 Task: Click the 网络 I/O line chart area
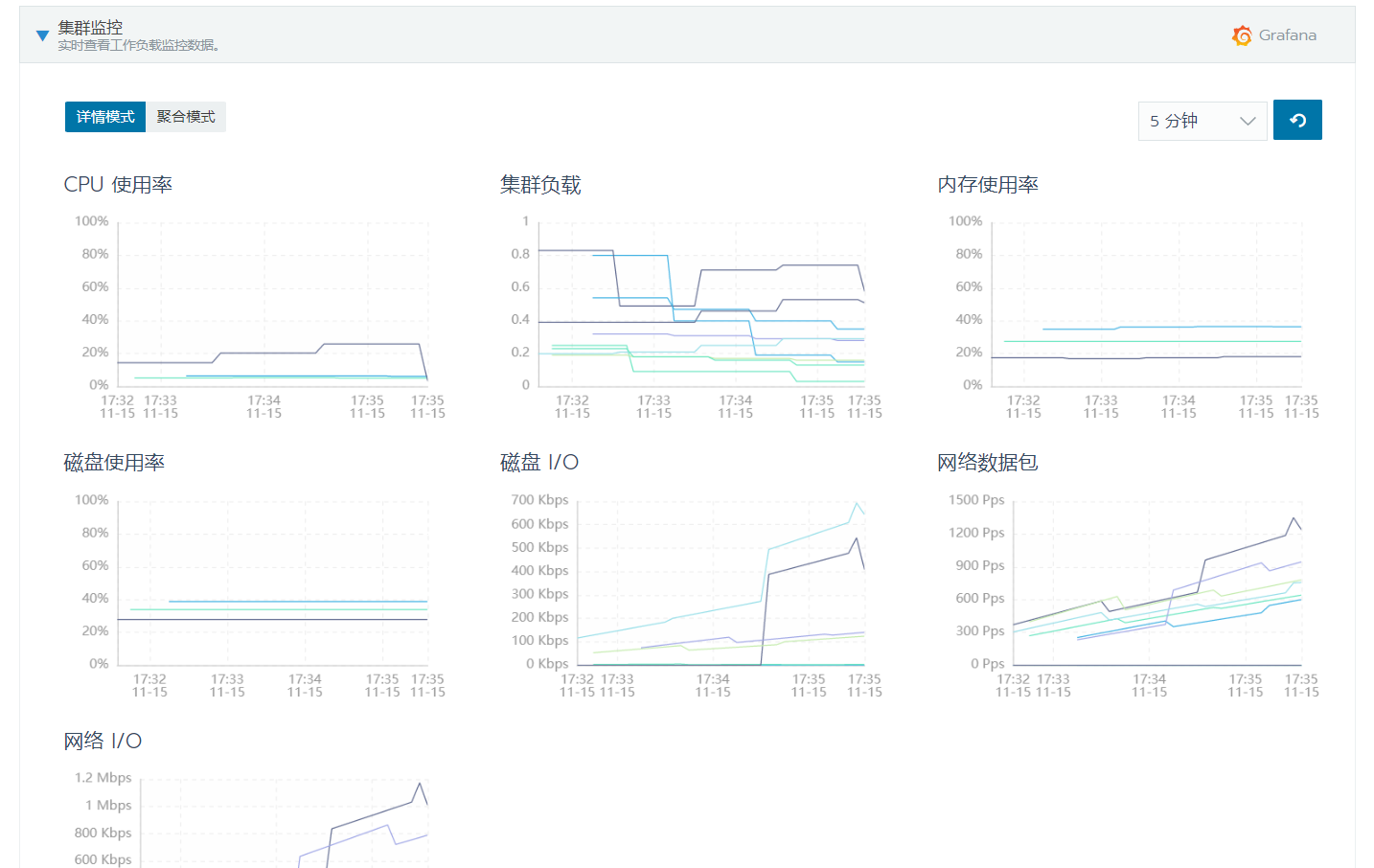click(285, 823)
